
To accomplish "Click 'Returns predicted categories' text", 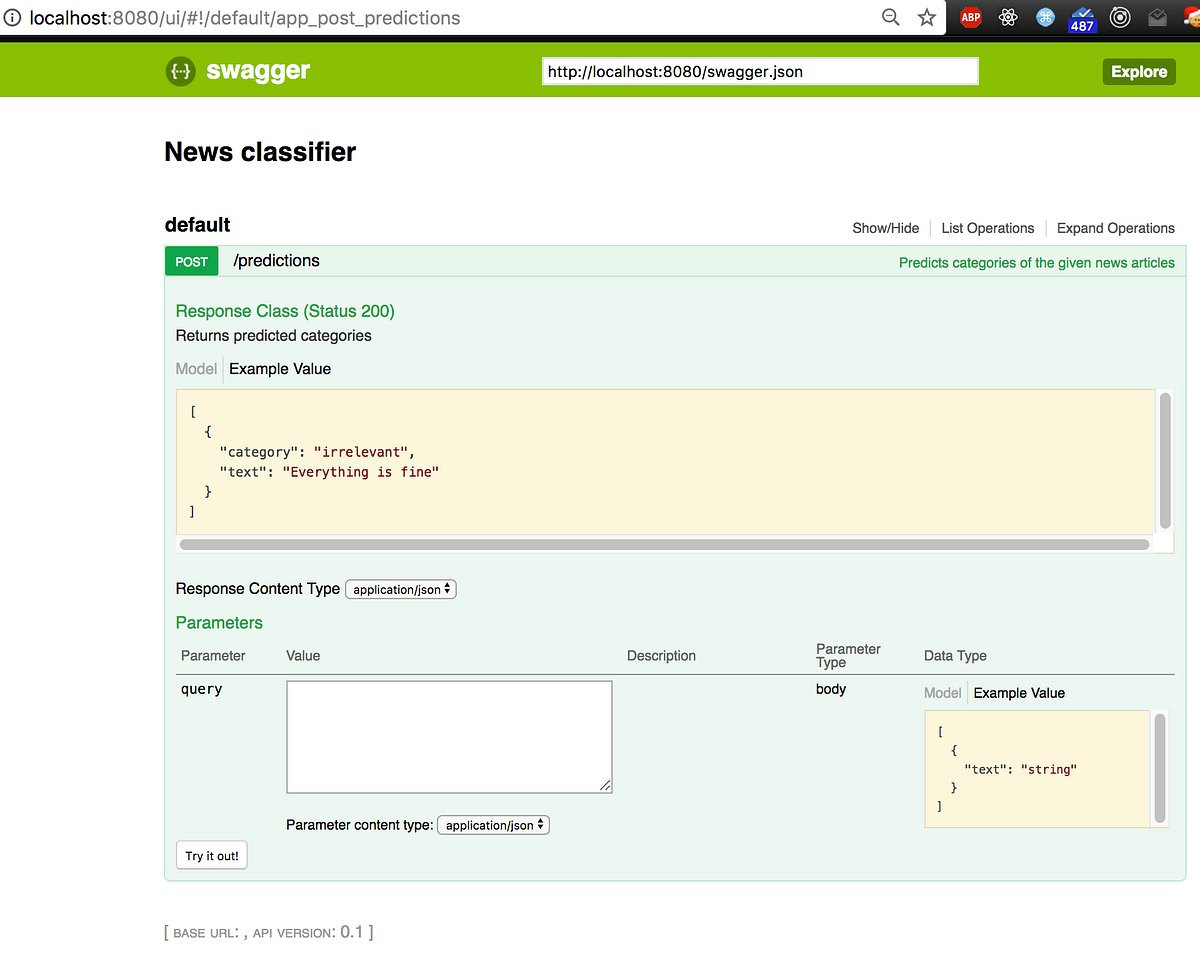I will (x=274, y=336).
